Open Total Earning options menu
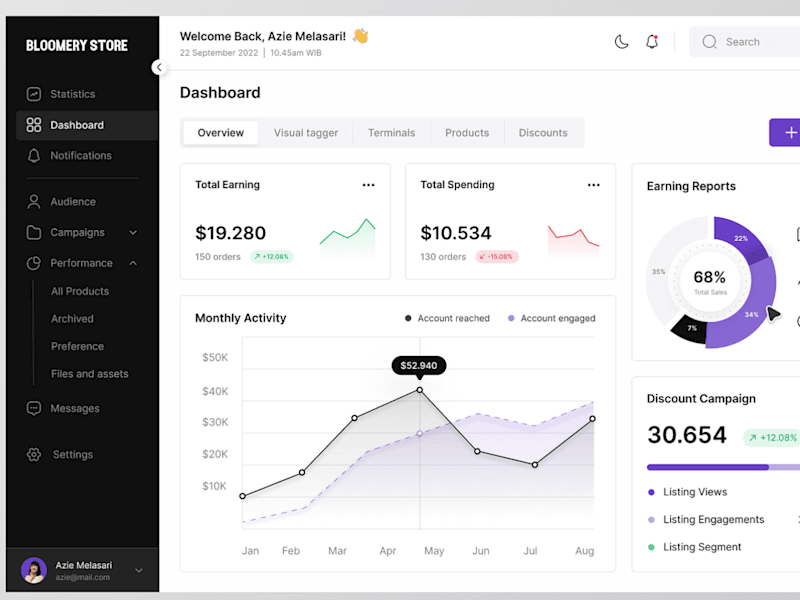Image resolution: width=800 pixels, height=600 pixels. point(368,185)
